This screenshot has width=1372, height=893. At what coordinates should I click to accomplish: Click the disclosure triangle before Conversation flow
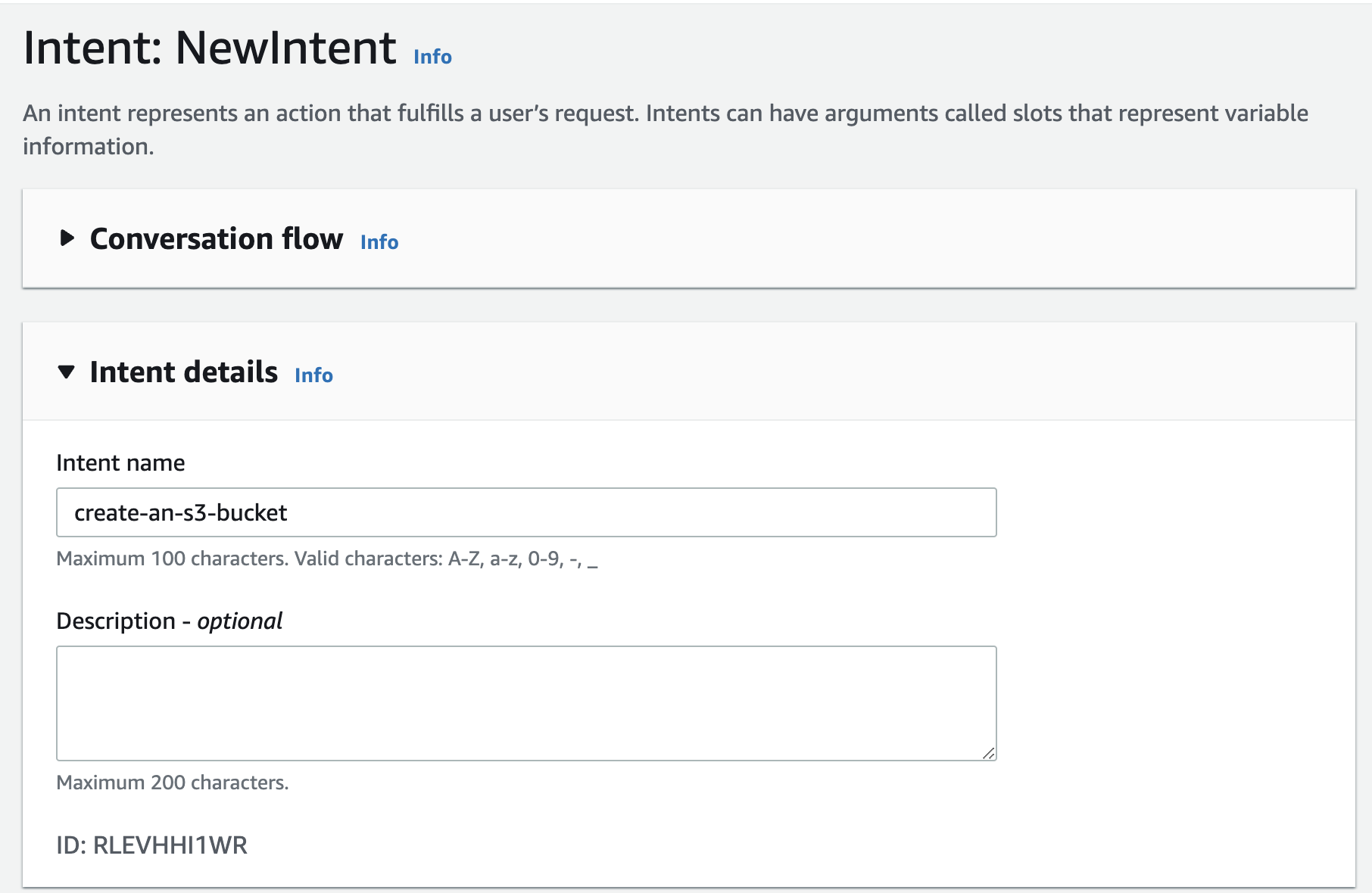67,240
